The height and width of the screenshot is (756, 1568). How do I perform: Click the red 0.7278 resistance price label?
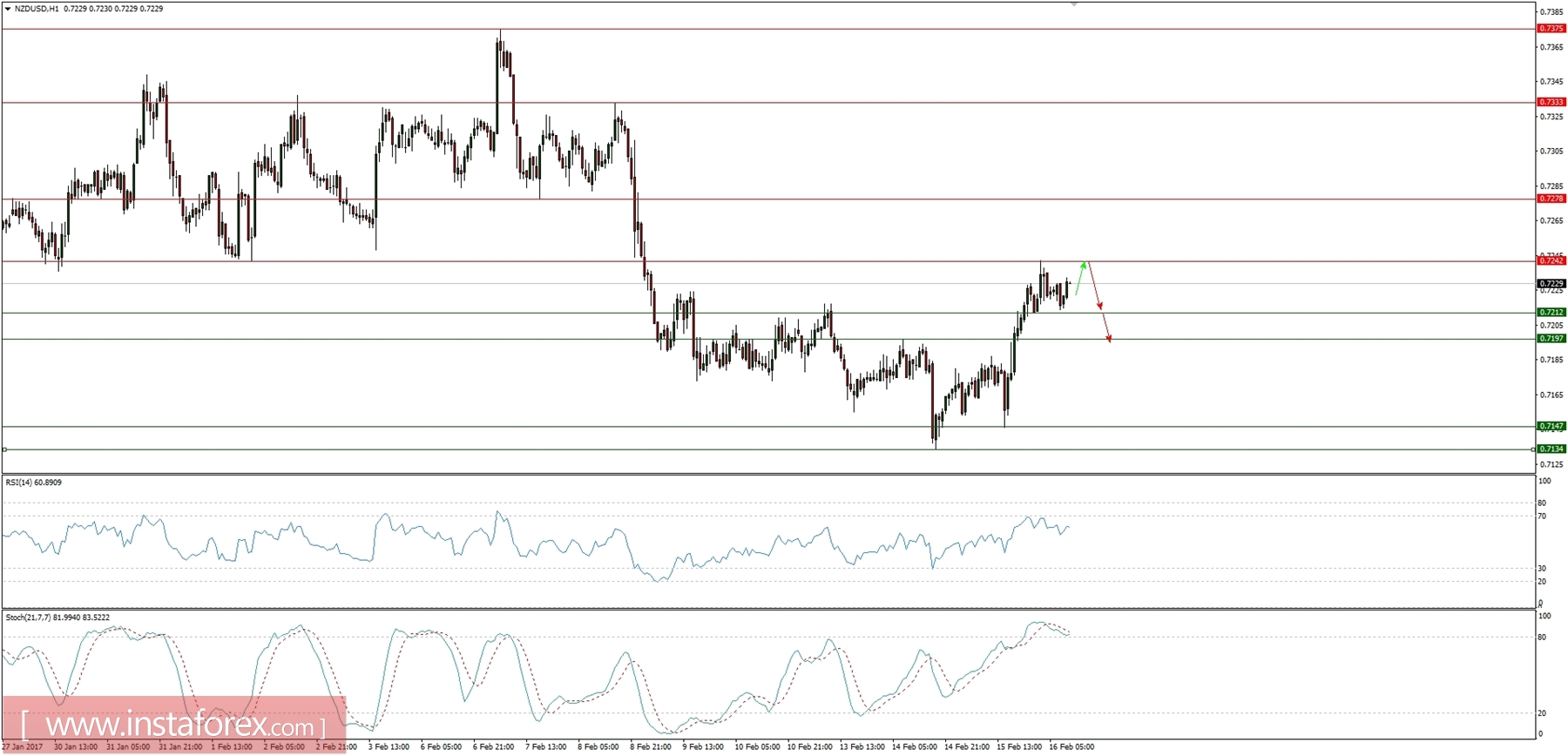(x=1551, y=199)
